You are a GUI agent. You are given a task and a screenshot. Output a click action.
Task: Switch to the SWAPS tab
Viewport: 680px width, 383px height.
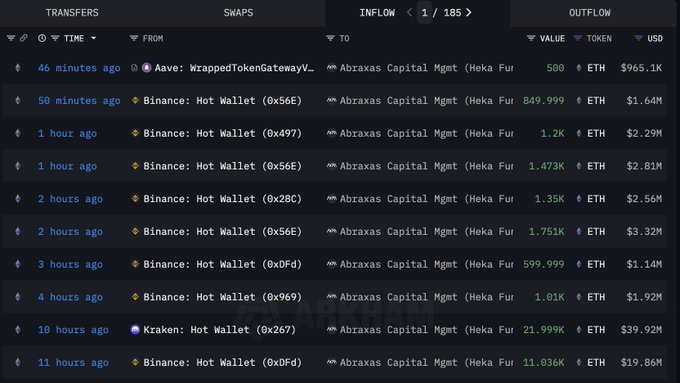[x=238, y=13]
